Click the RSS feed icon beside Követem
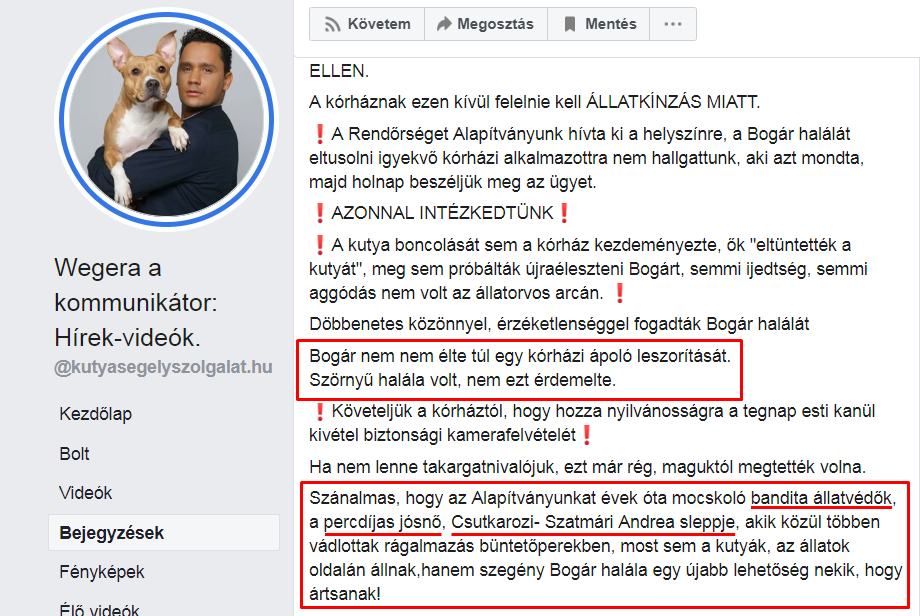The width and height of the screenshot is (920, 616). click(x=332, y=24)
